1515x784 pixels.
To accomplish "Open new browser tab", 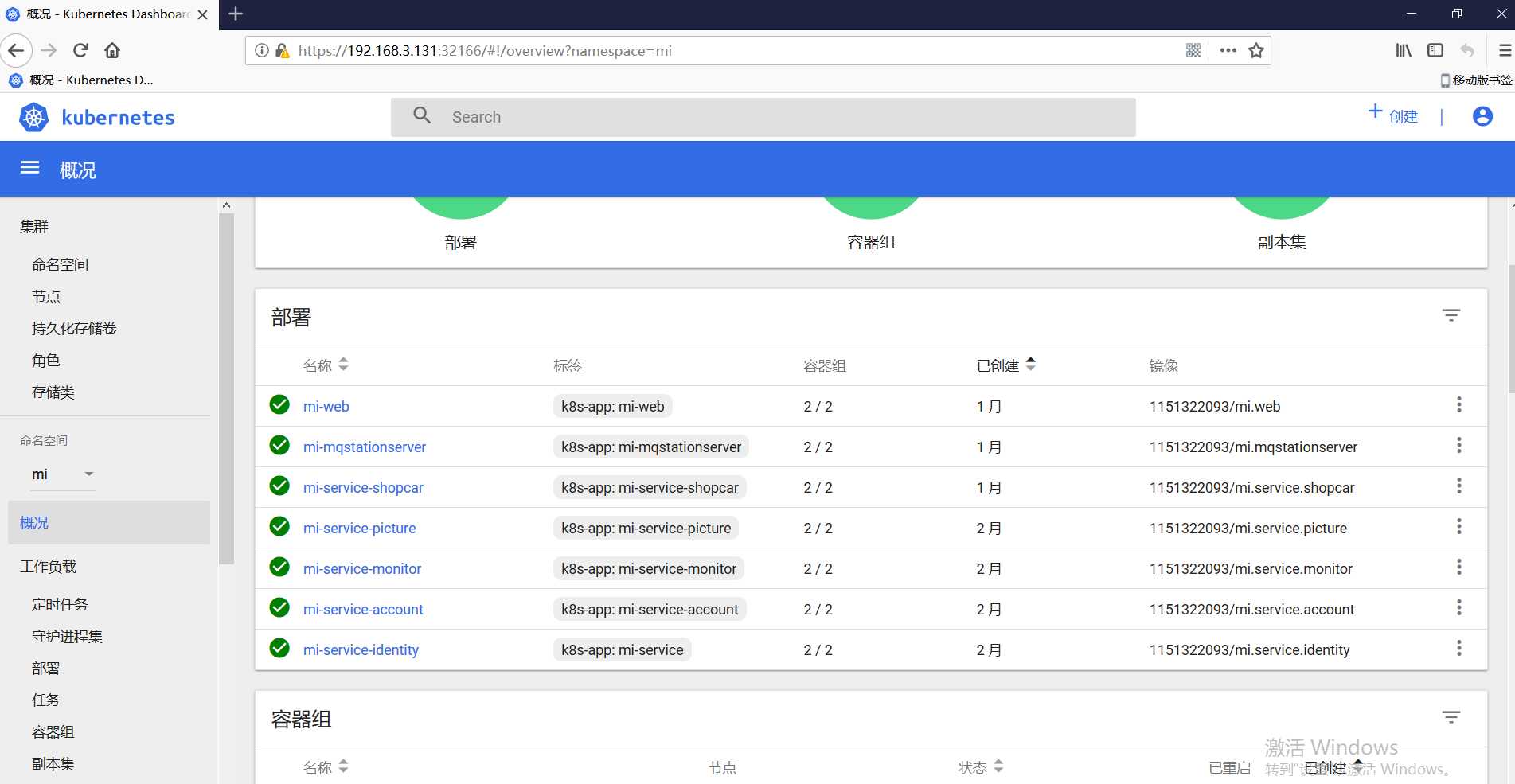I will coord(236,14).
